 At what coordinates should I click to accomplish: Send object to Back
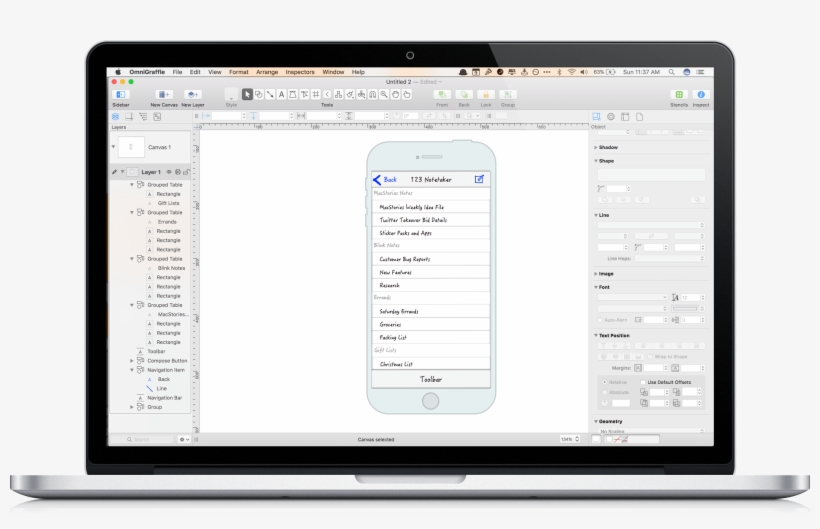coord(464,95)
